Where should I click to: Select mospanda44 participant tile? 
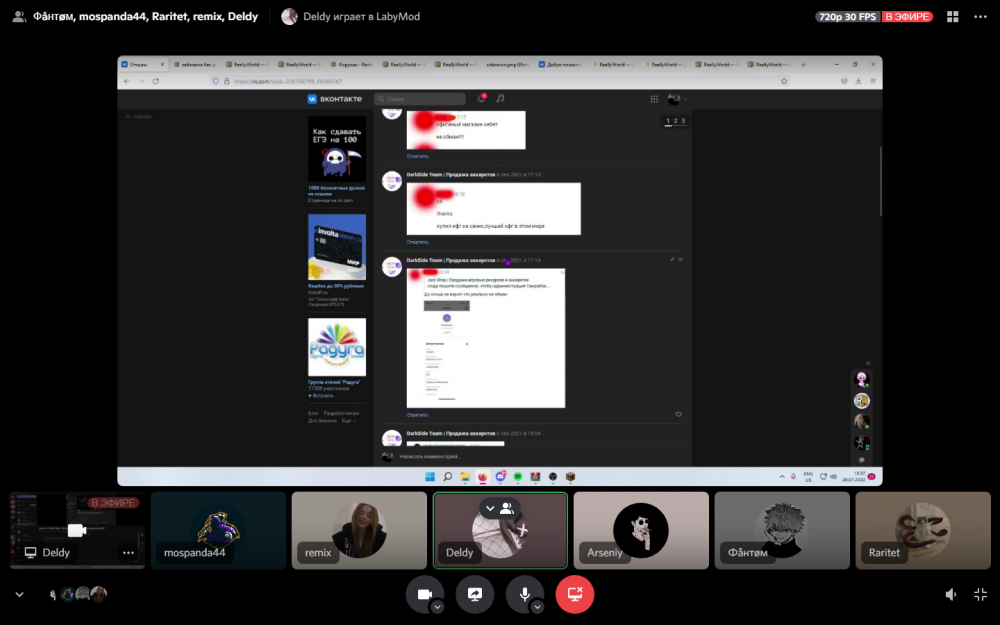point(218,530)
